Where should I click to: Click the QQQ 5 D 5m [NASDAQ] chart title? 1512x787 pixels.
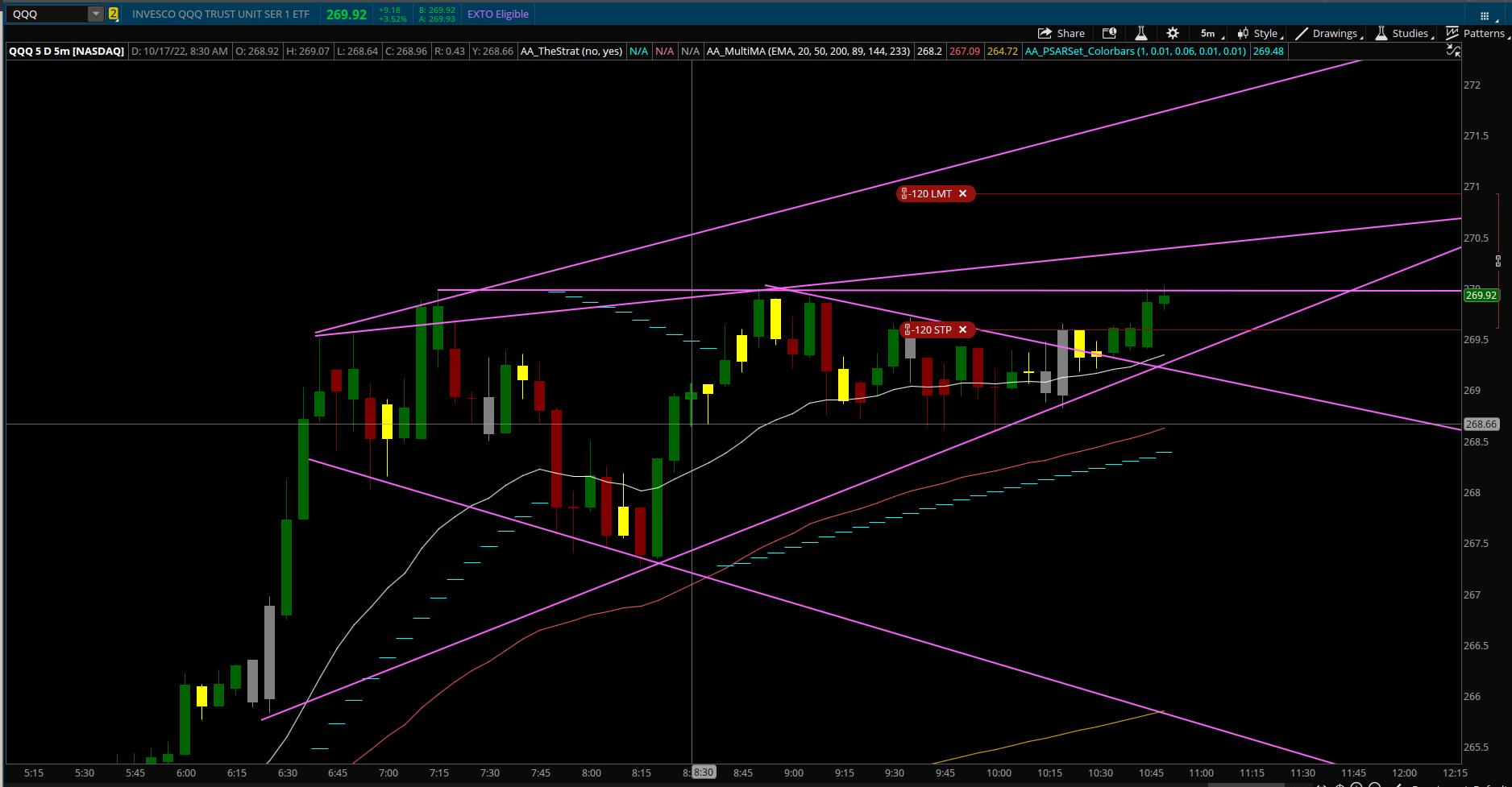[x=67, y=51]
